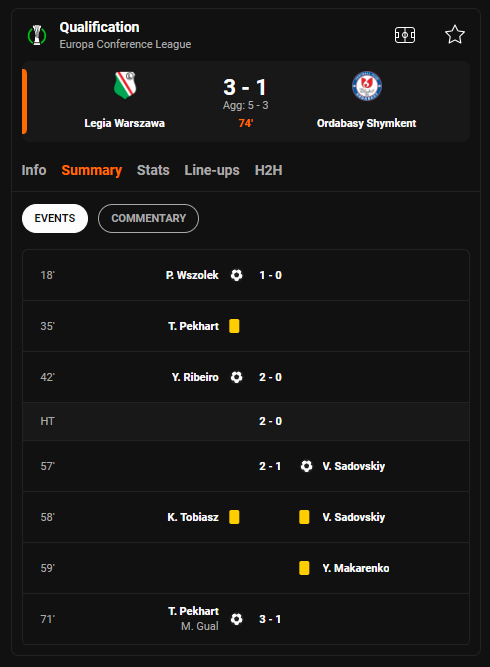The width and height of the screenshot is (490, 667).
Task: Click Y. Ribeiro player name
Action: click(x=195, y=377)
